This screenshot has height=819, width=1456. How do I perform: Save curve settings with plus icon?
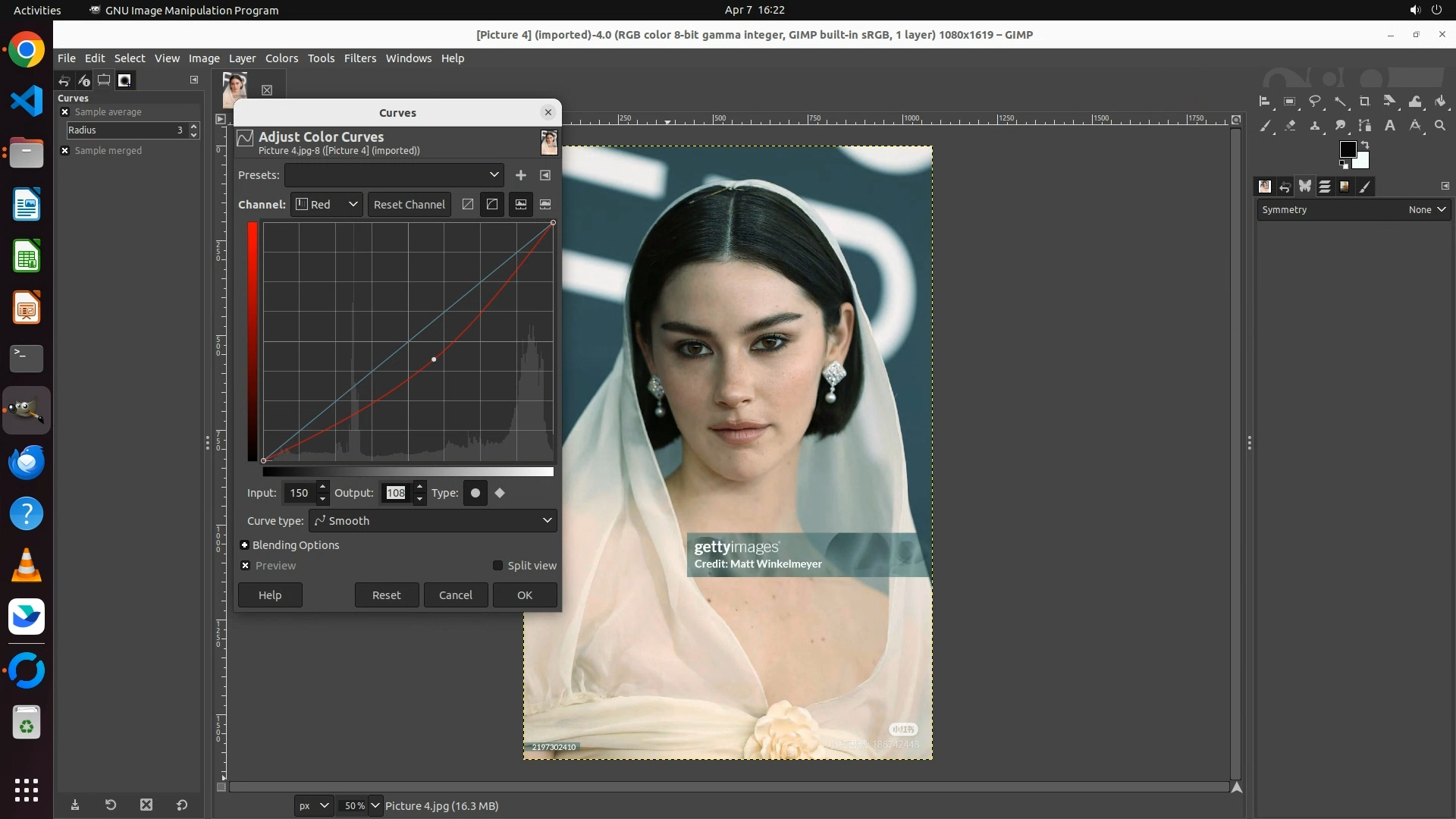pyautogui.click(x=521, y=175)
